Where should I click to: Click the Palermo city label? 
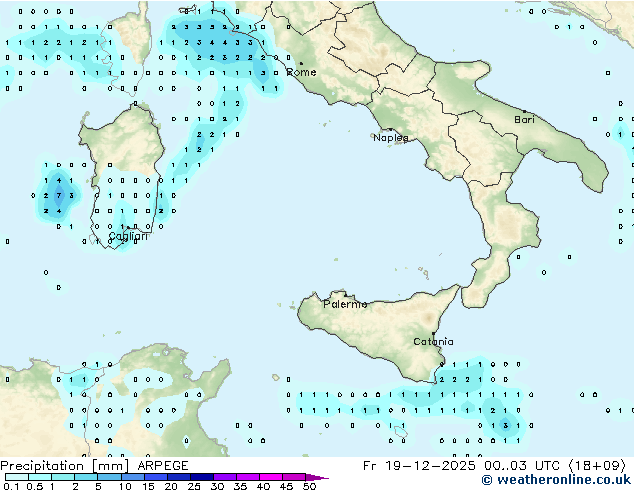pyautogui.click(x=345, y=304)
